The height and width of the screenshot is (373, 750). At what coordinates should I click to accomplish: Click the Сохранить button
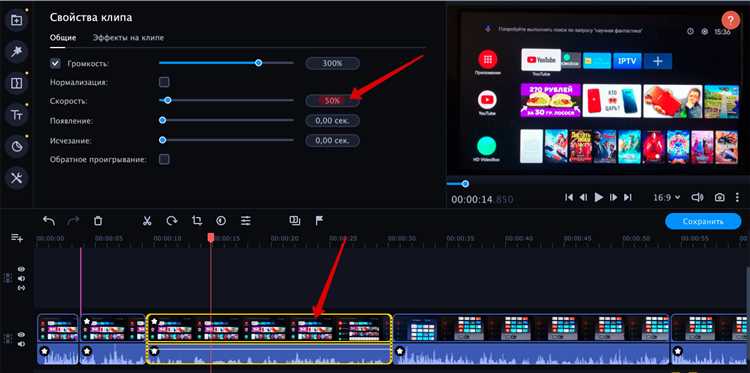click(x=703, y=221)
